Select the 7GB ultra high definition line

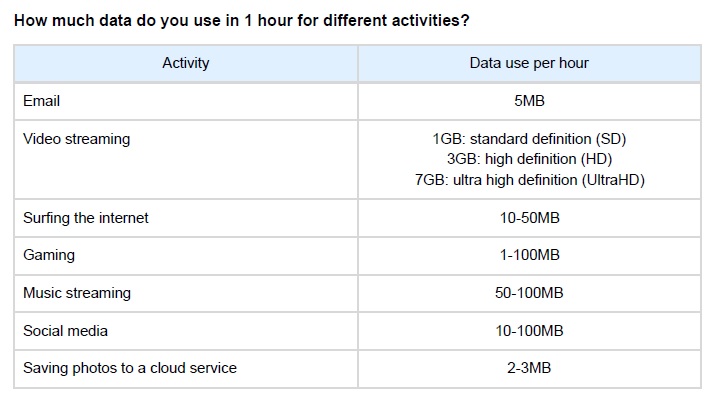[529, 180]
